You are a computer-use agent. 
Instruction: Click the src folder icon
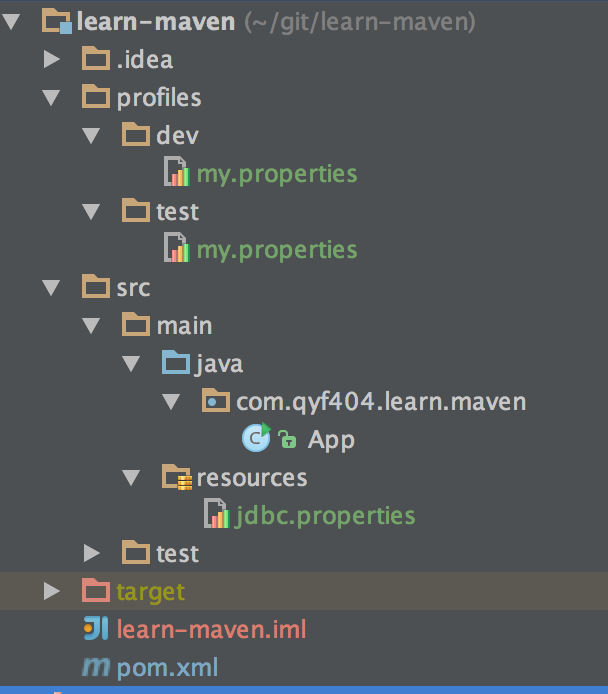pyautogui.click(x=96, y=287)
